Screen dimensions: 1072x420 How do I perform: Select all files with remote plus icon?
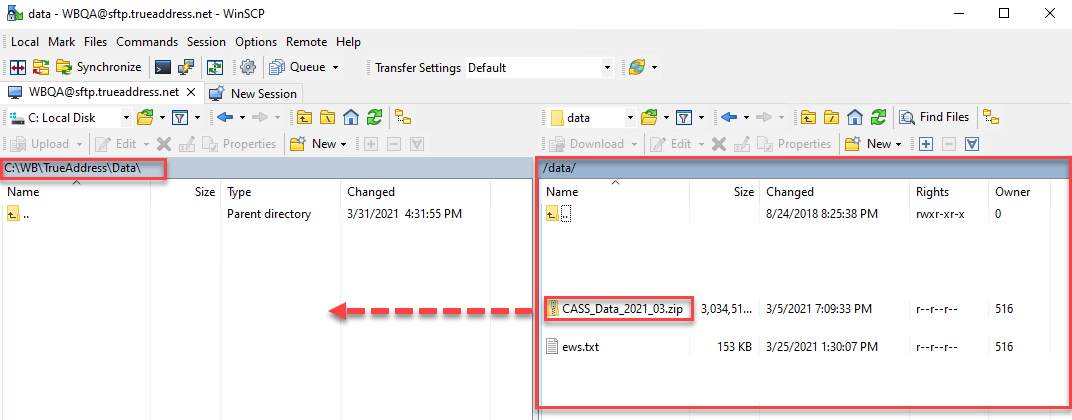[926, 144]
